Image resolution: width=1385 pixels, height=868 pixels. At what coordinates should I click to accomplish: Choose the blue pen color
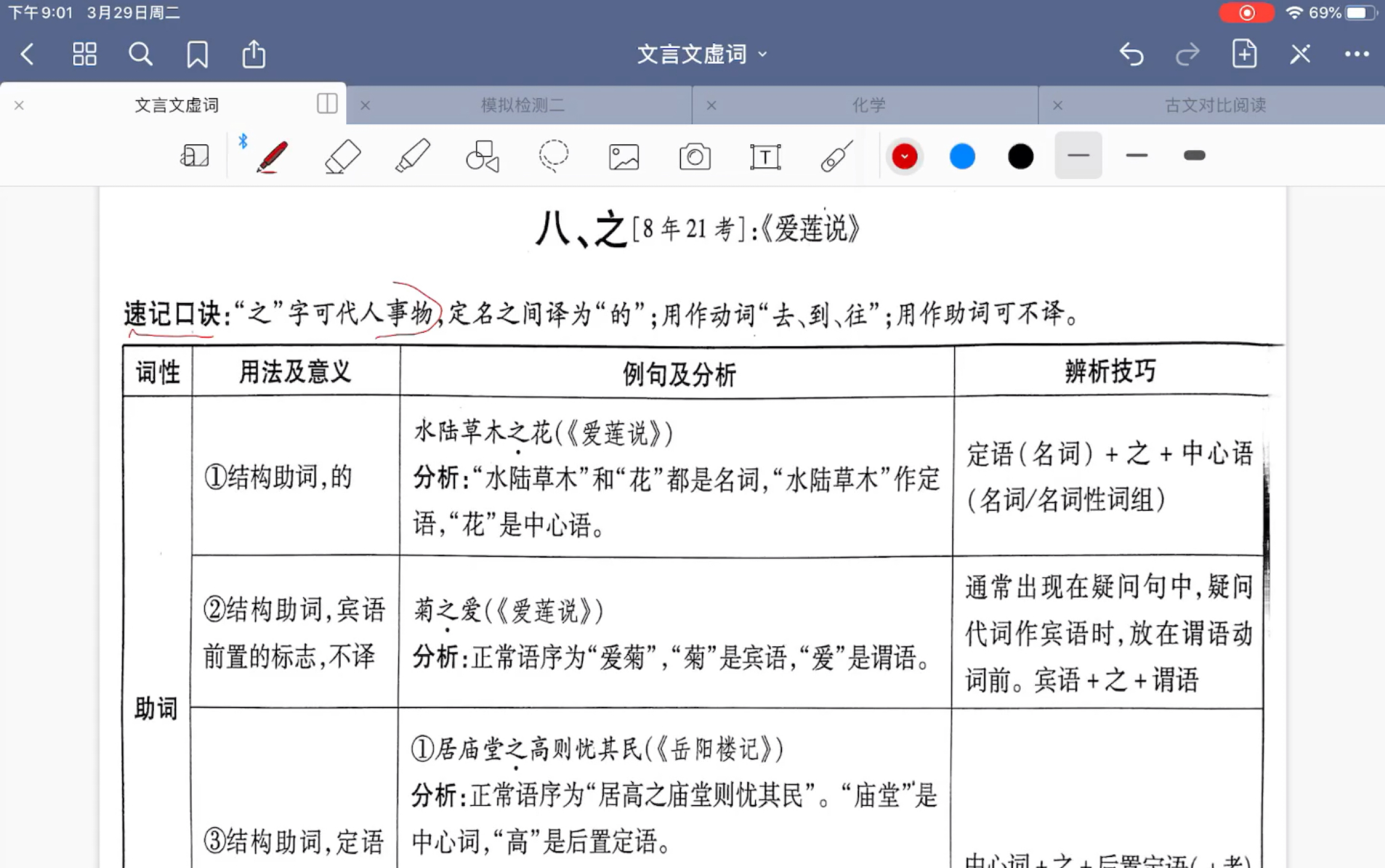[962, 156]
